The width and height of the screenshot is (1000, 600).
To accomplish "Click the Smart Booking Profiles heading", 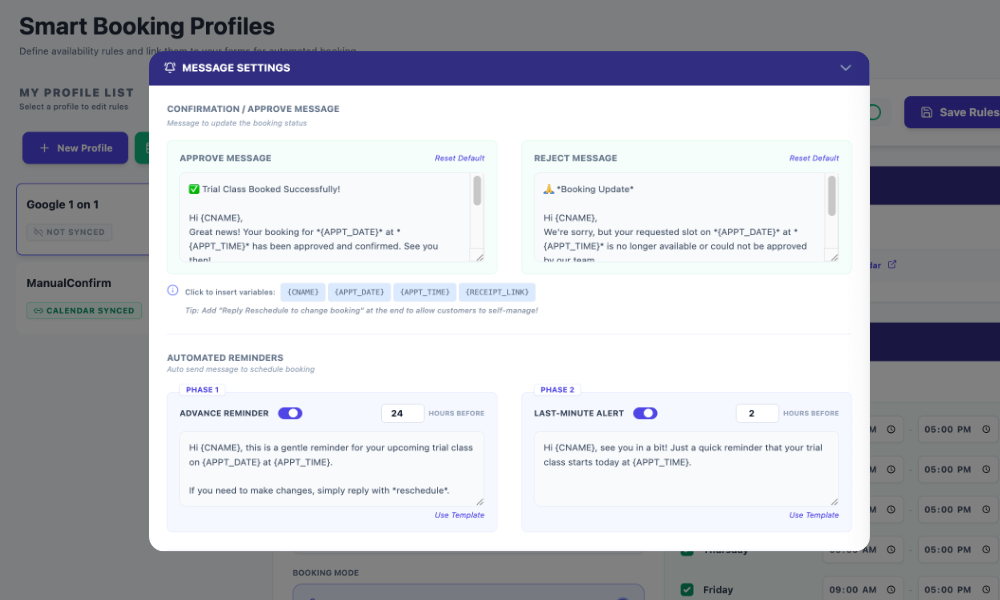I will pyautogui.click(x=147, y=27).
